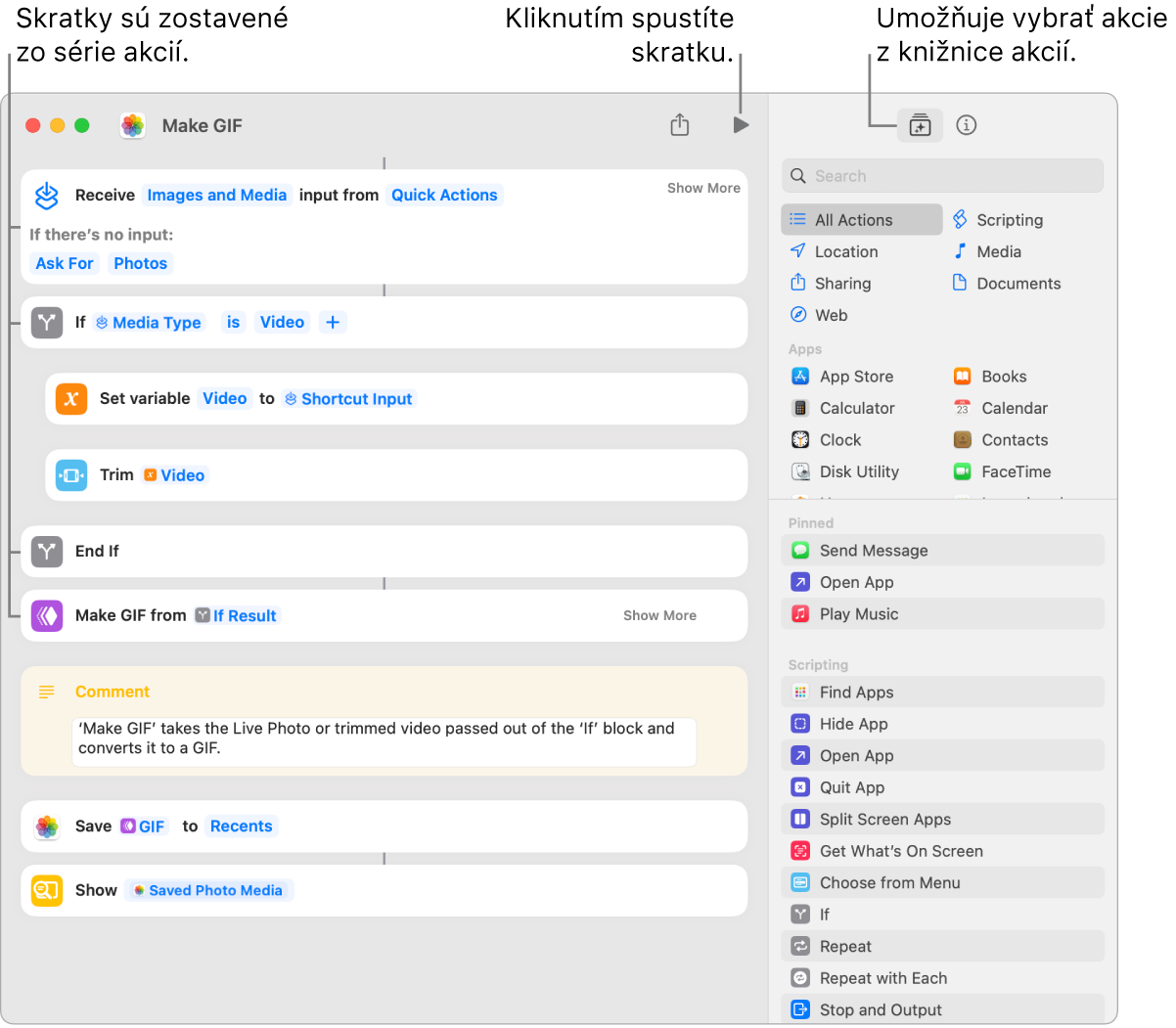Open Disk Utility app actions
The height and width of the screenshot is (1028, 1176).
tap(845, 471)
